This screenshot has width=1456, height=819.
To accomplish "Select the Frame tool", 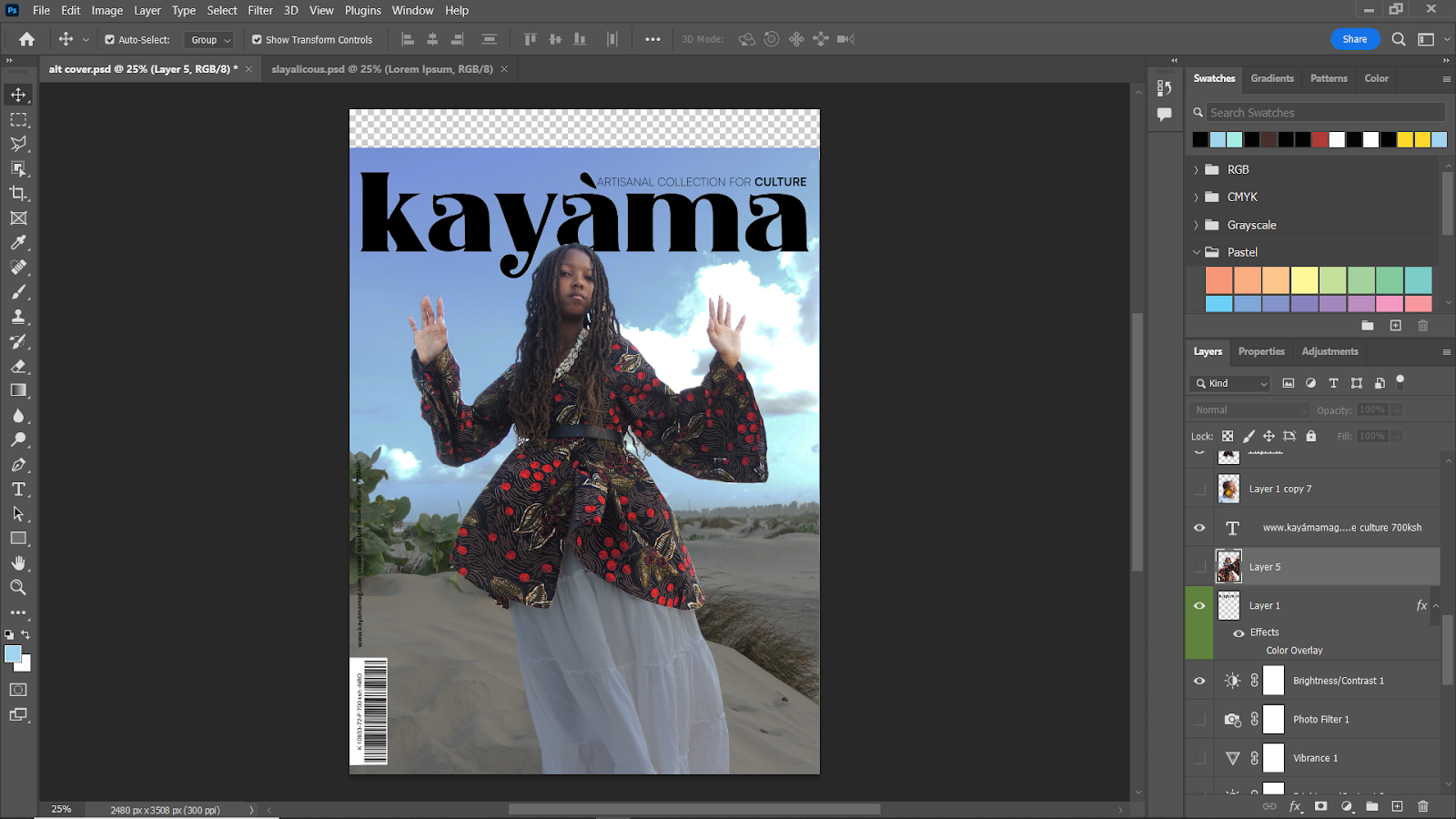I will 18,218.
